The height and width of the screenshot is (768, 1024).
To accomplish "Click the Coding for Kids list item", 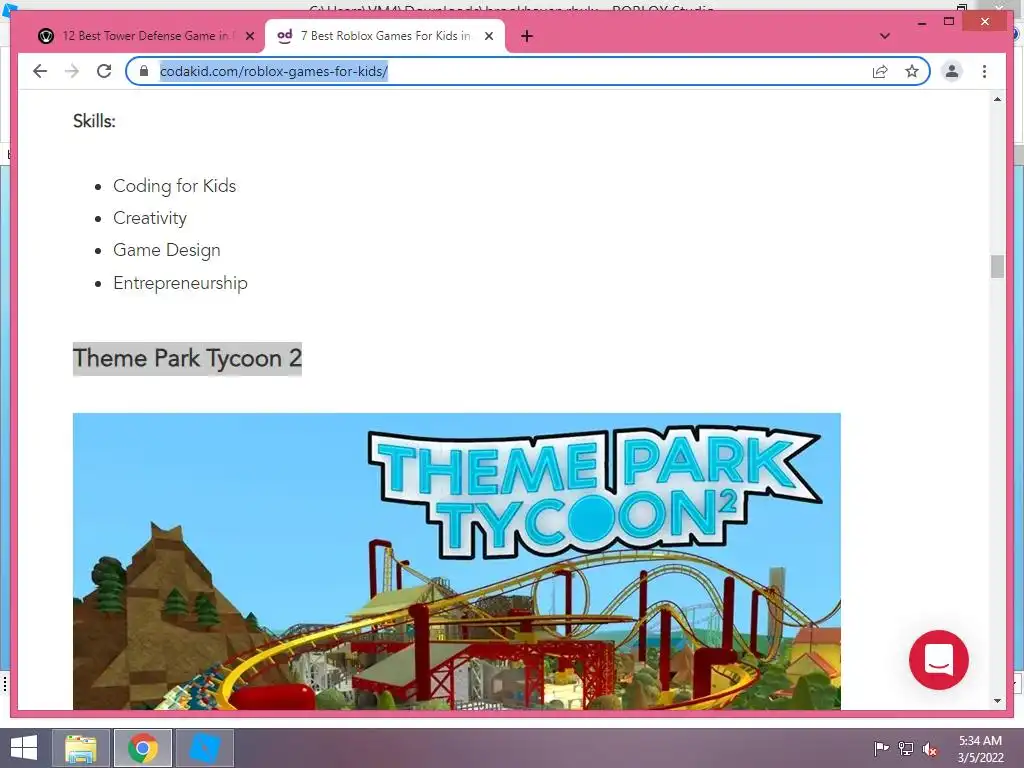I will [174, 186].
